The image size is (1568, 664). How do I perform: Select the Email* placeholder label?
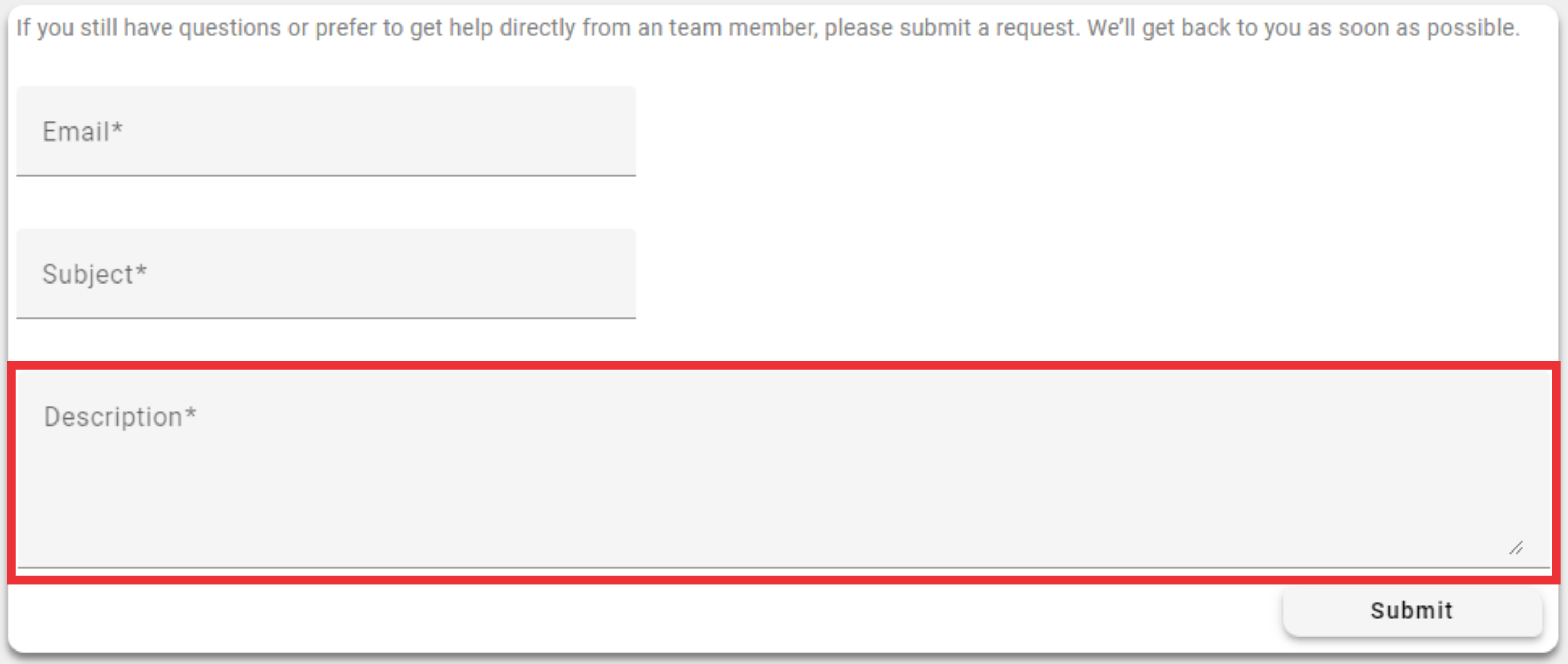(82, 132)
